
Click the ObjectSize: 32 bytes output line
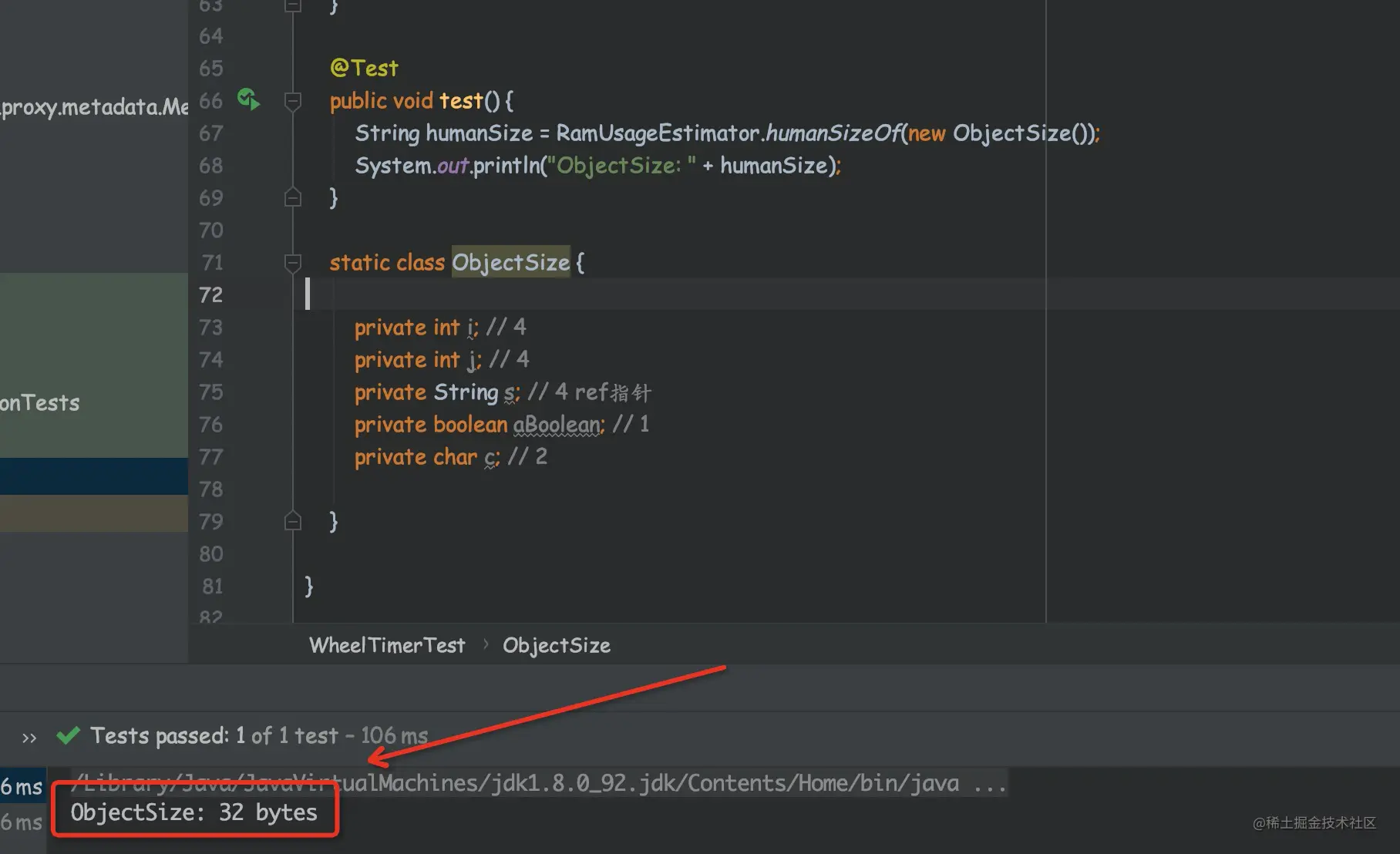tap(194, 812)
